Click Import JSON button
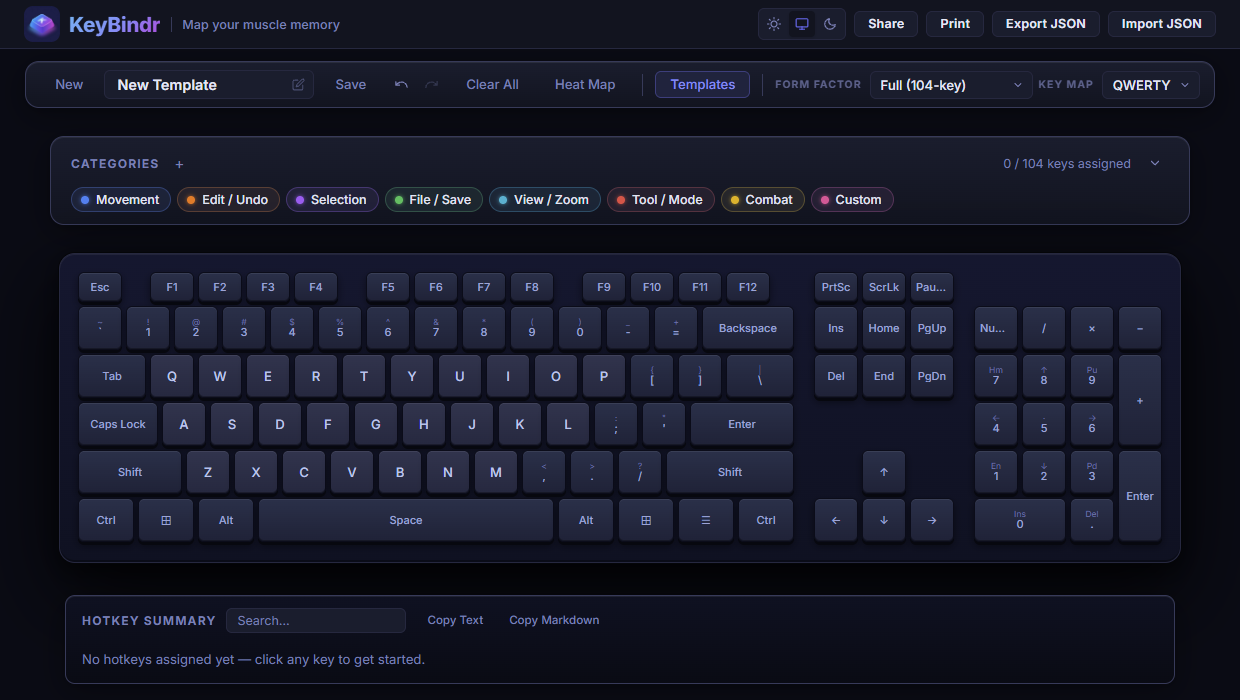The image size is (1240, 700). (1162, 24)
